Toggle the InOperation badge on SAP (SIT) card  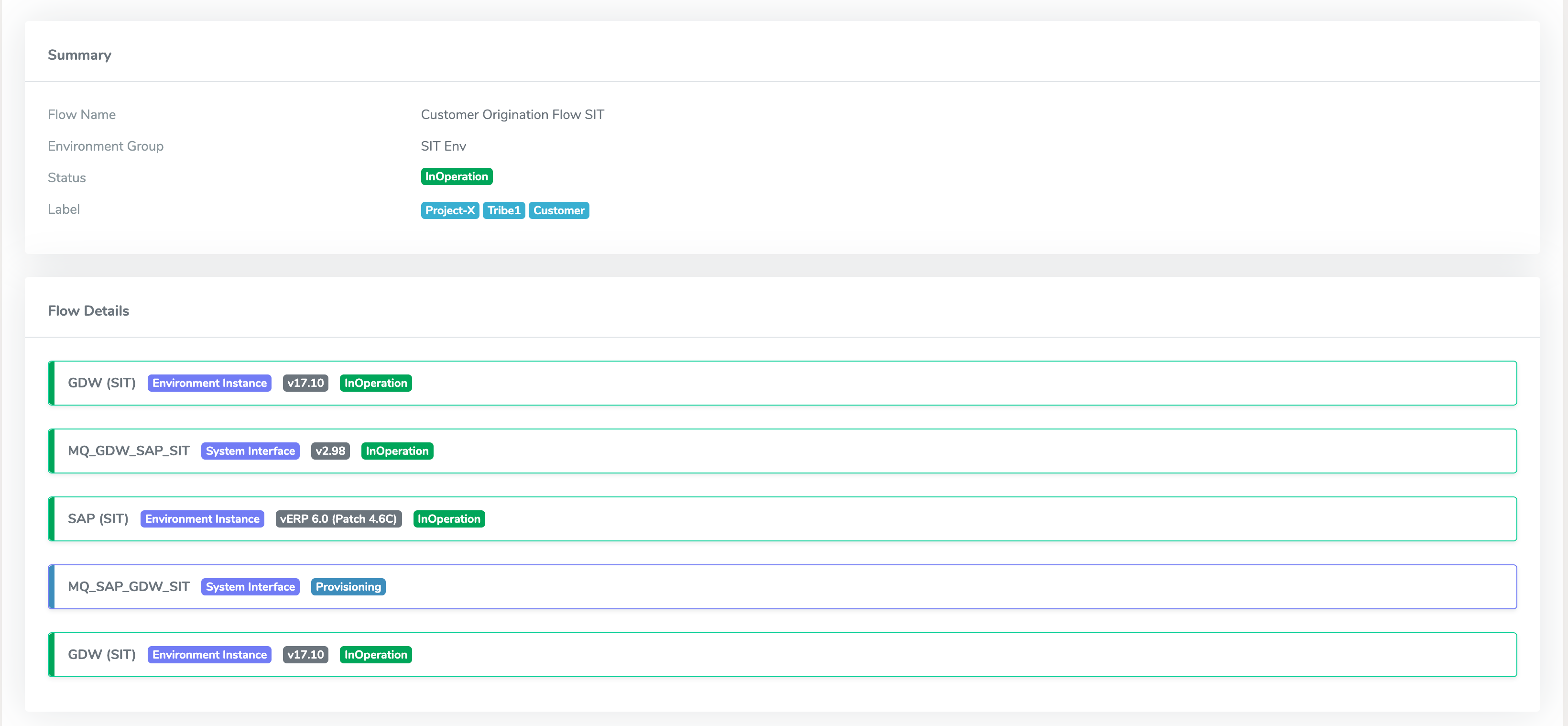[448, 518]
